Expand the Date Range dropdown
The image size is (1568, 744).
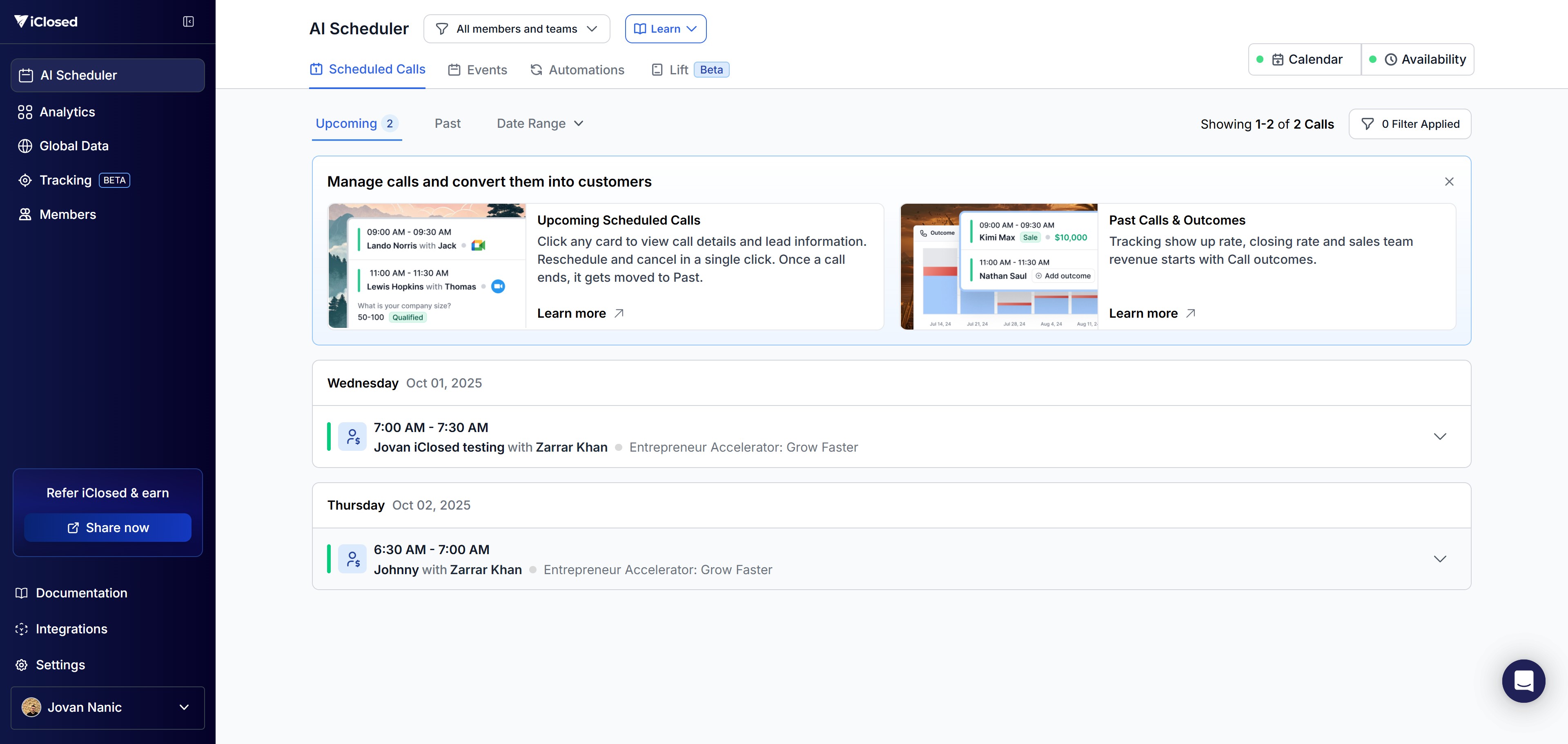click(540, 124)
